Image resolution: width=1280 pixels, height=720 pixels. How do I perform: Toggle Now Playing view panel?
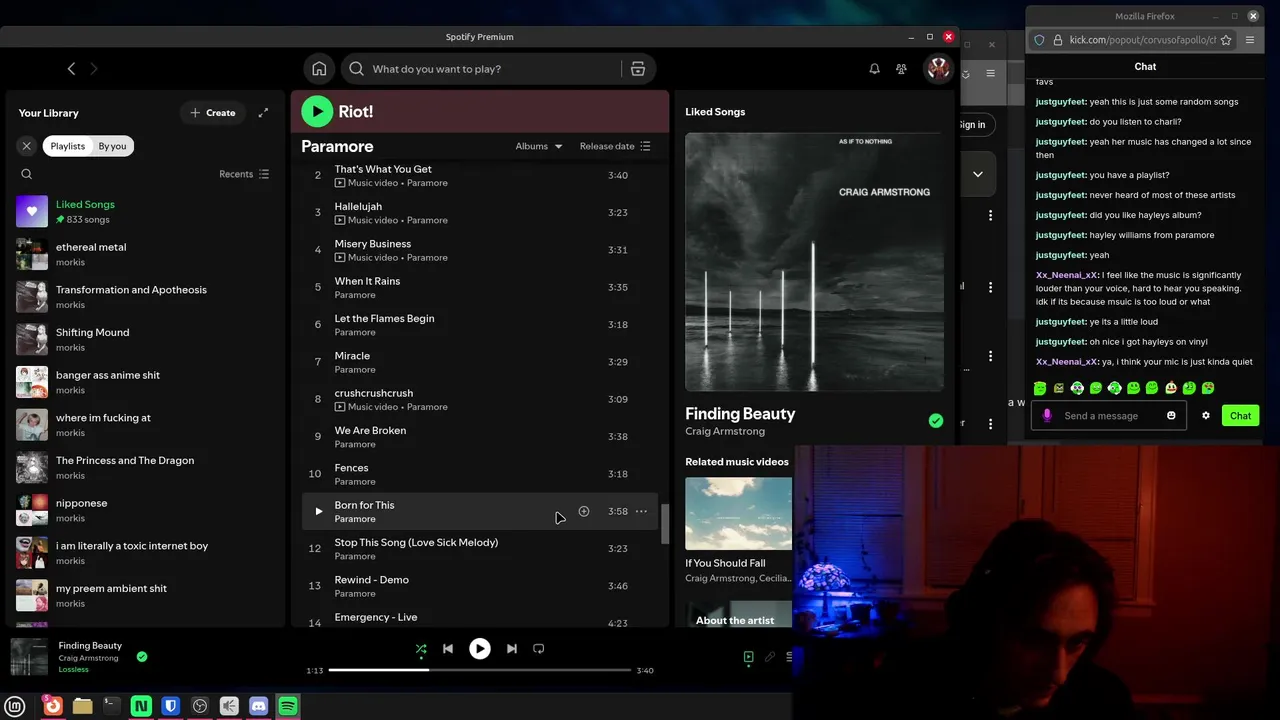pos(748,657)
